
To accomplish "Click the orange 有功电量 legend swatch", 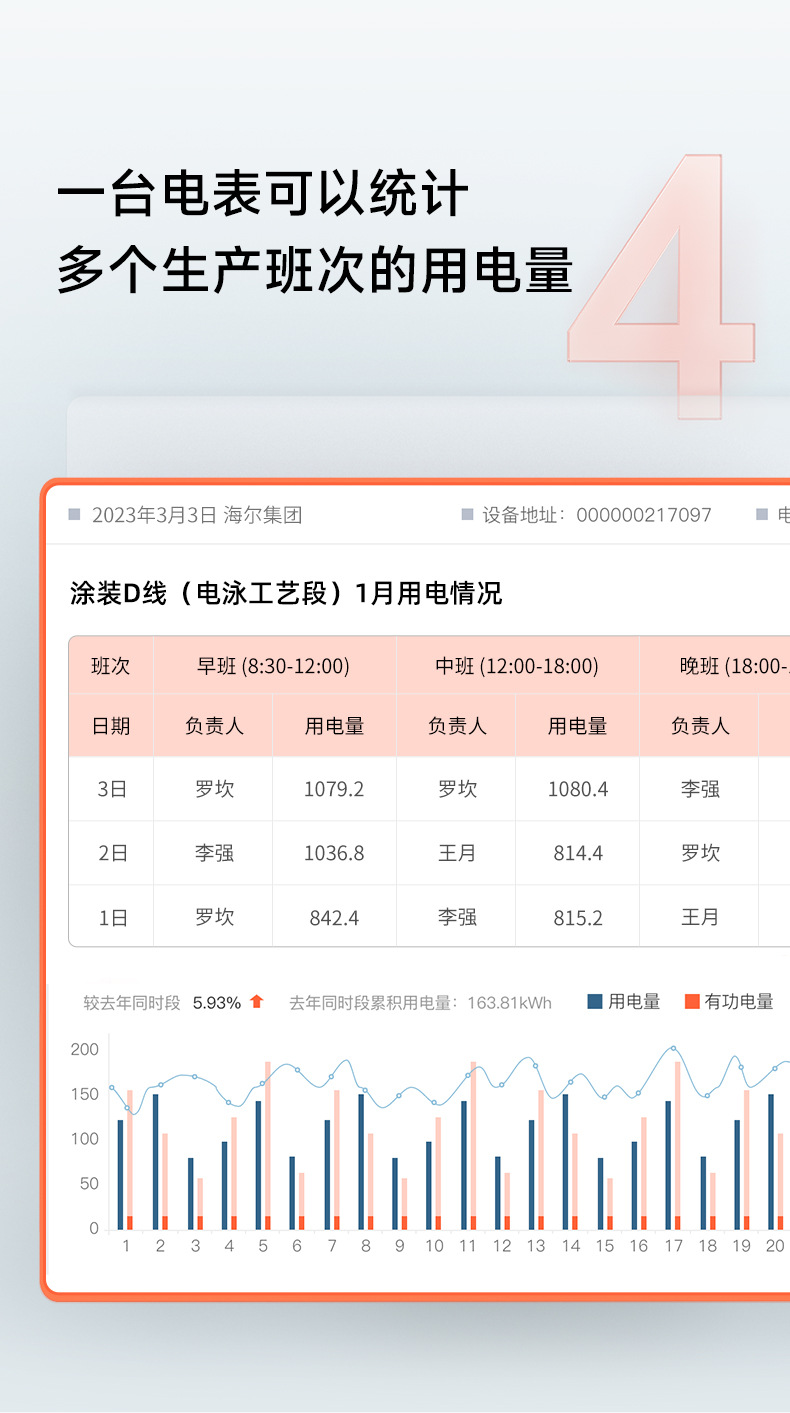I will [x=692, y=1001].
